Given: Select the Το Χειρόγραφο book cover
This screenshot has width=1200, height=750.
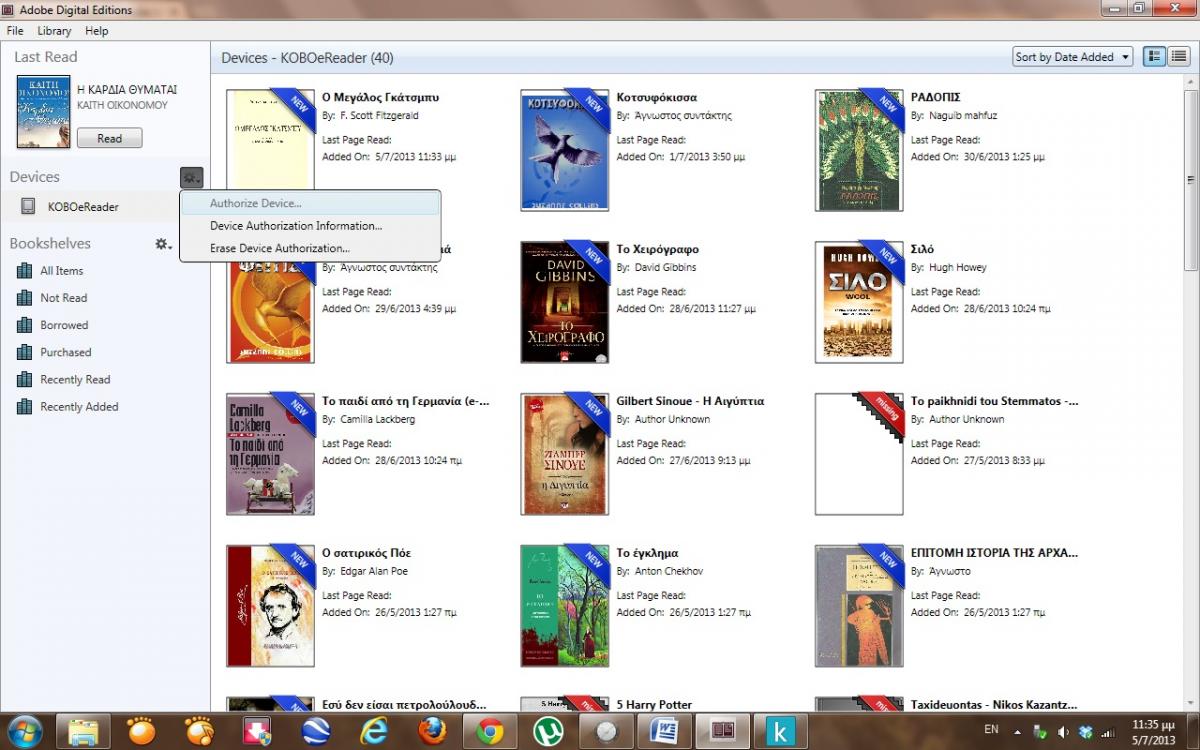Looking at the screenshot, I should click(564, 302).
